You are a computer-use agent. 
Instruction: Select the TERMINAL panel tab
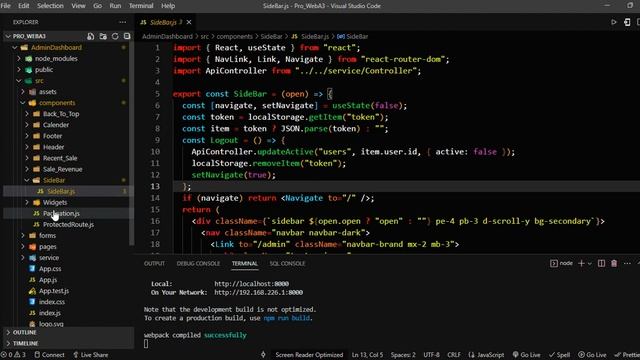244,264
